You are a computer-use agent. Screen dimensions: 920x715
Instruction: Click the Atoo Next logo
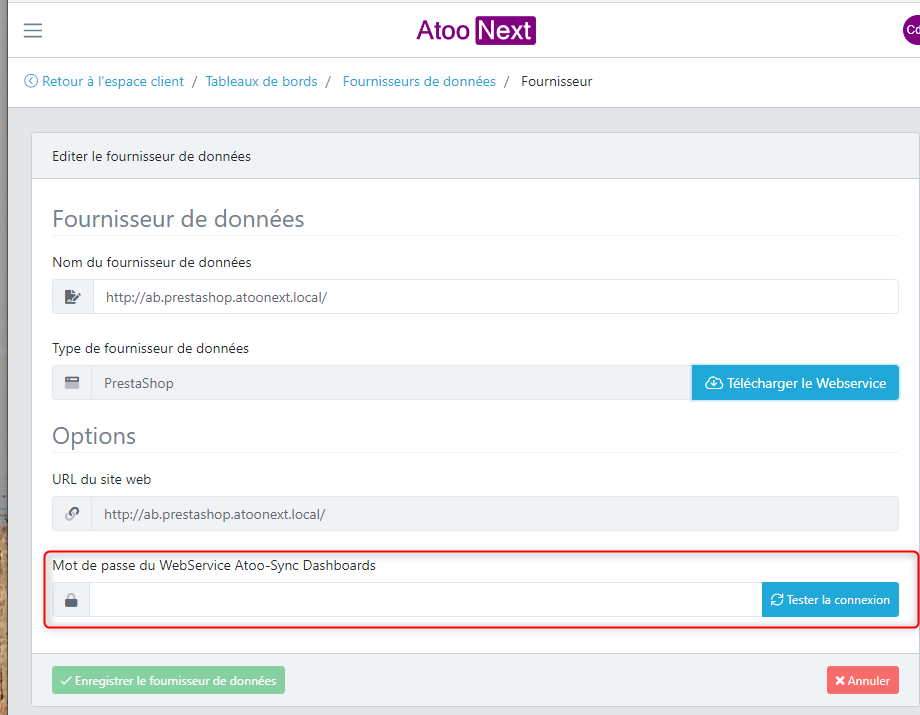pyautogui.click(x=476, y=31)
